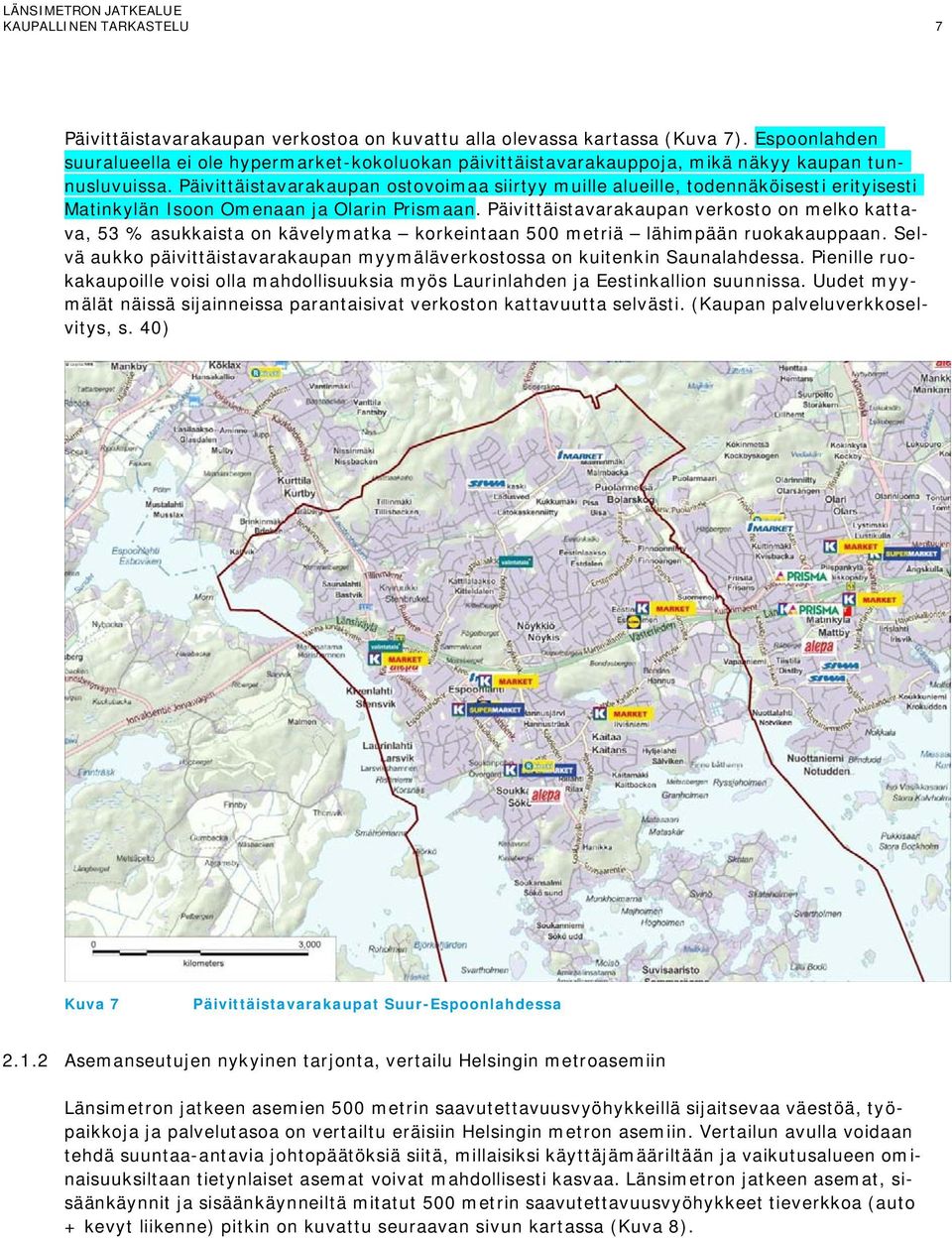Click the 'Kaitaa' label on map
952x1238 pixels.
point(608,738)
